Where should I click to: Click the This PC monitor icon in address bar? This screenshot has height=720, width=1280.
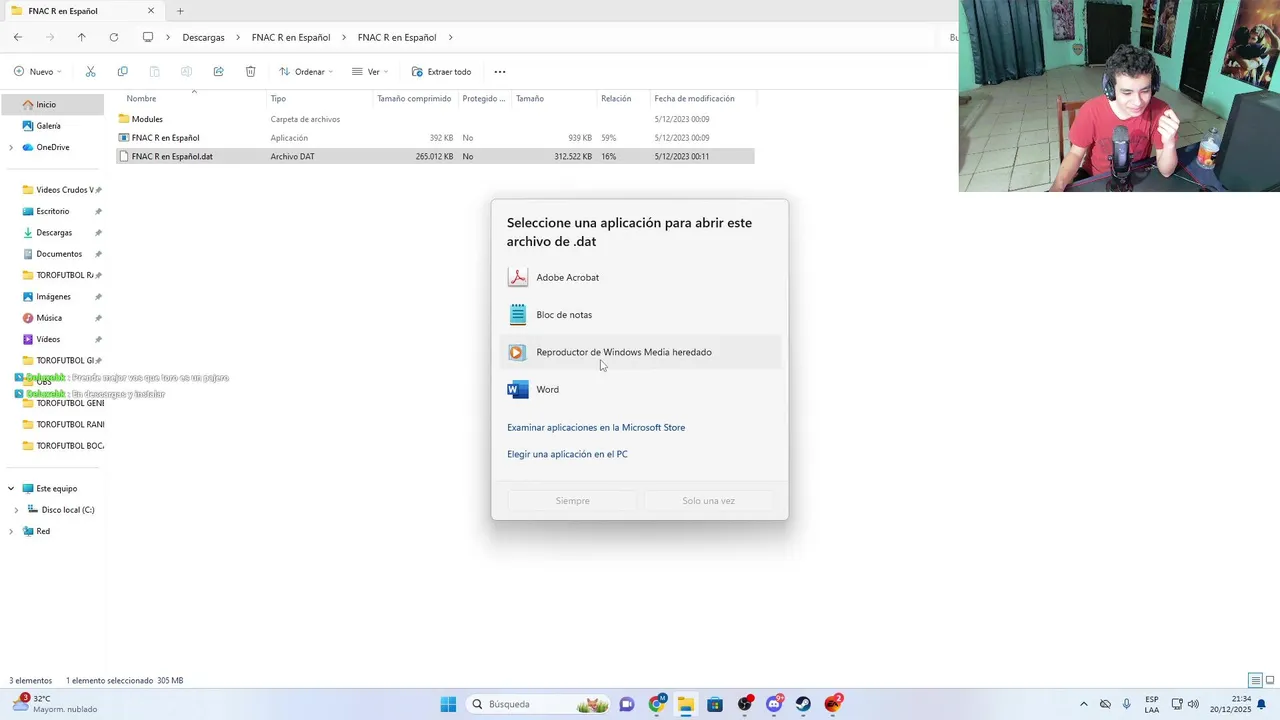(x=148, y=37)
